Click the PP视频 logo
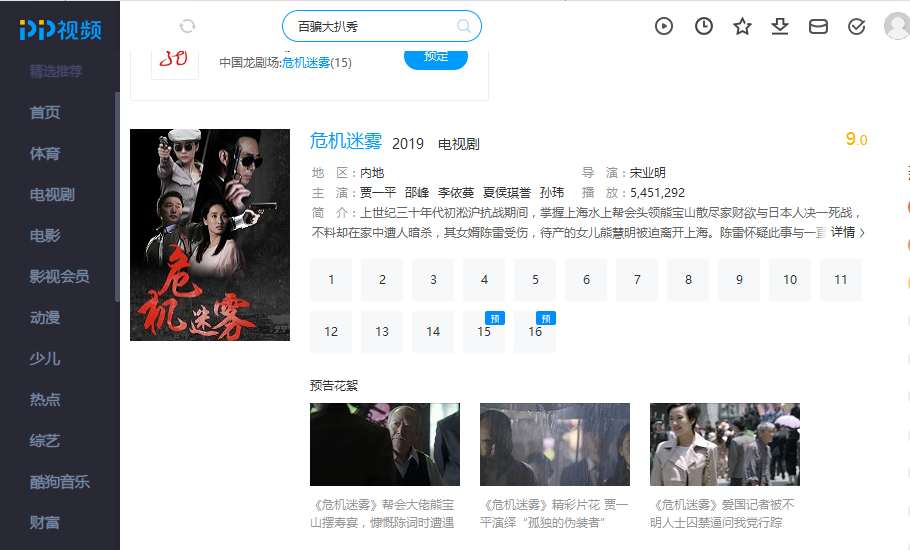910x550 pixels. (x=60, y=30)
